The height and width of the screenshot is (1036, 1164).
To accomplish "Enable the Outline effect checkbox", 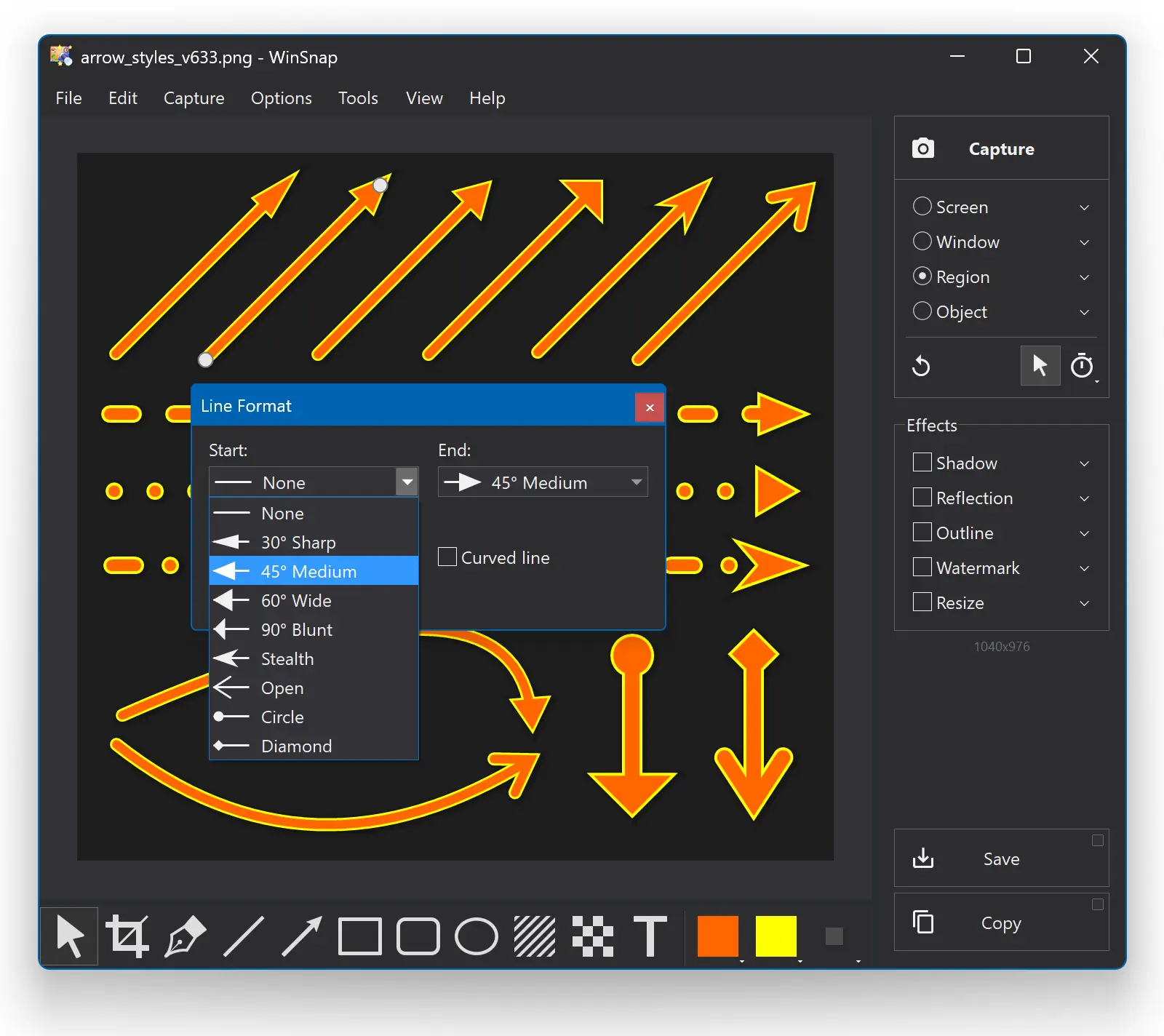I will point(922,532).
